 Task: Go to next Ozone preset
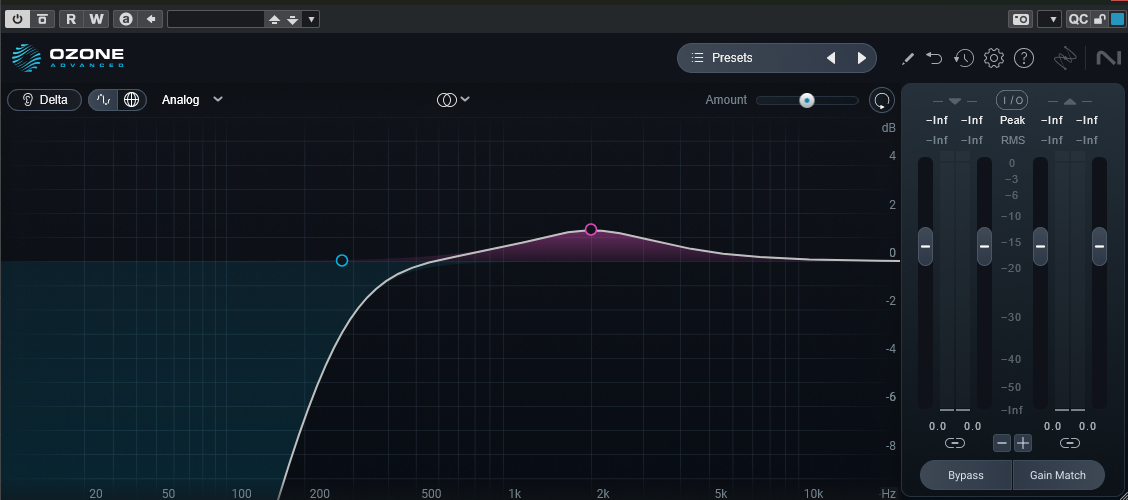pyautogui.click(x=862, y=58)
